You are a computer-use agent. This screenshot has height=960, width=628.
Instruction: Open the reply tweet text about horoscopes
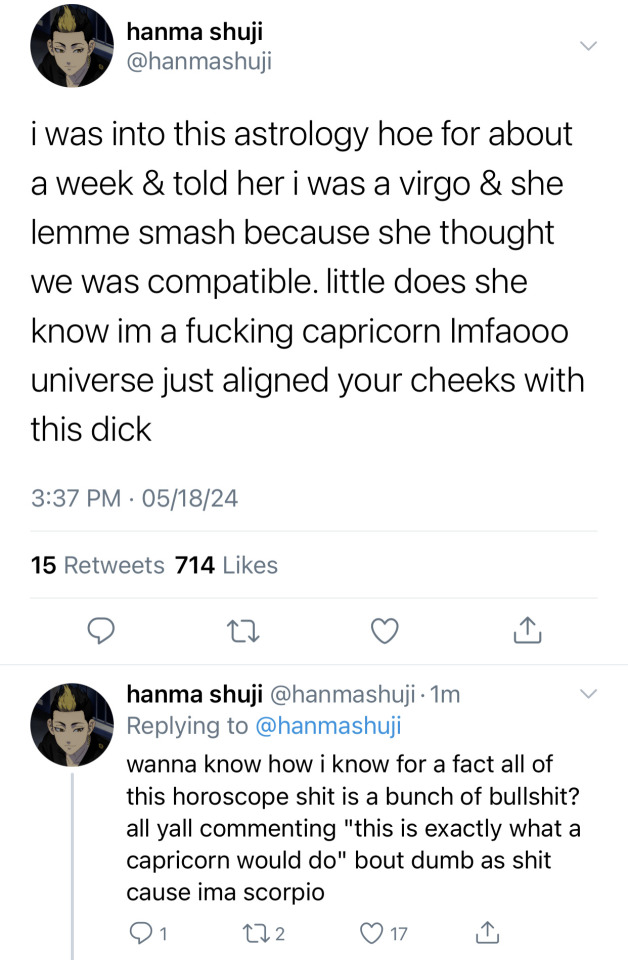click(x=350, y=828)
